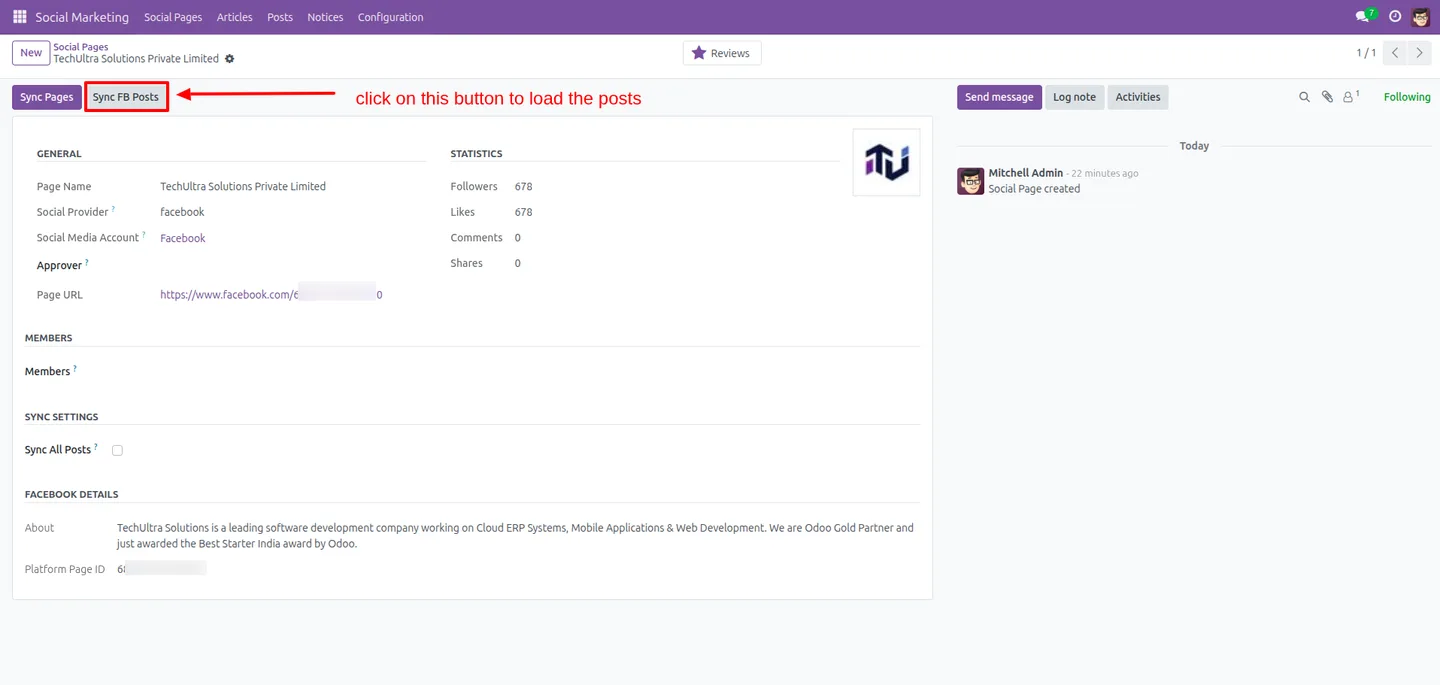Toggle the Sync All Posts checkbox

tap(117, 451)
